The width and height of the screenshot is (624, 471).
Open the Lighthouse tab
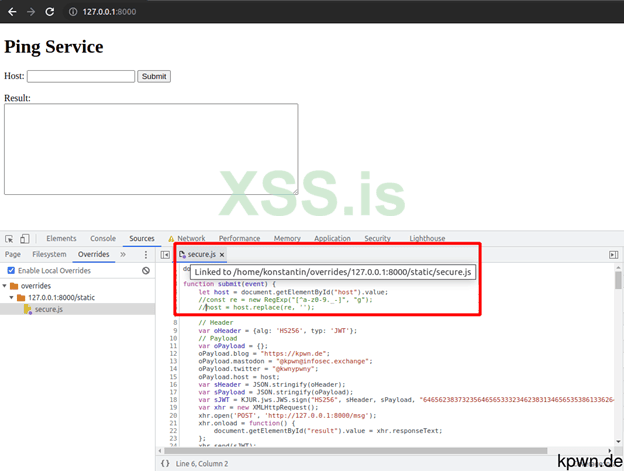(427, 238)
